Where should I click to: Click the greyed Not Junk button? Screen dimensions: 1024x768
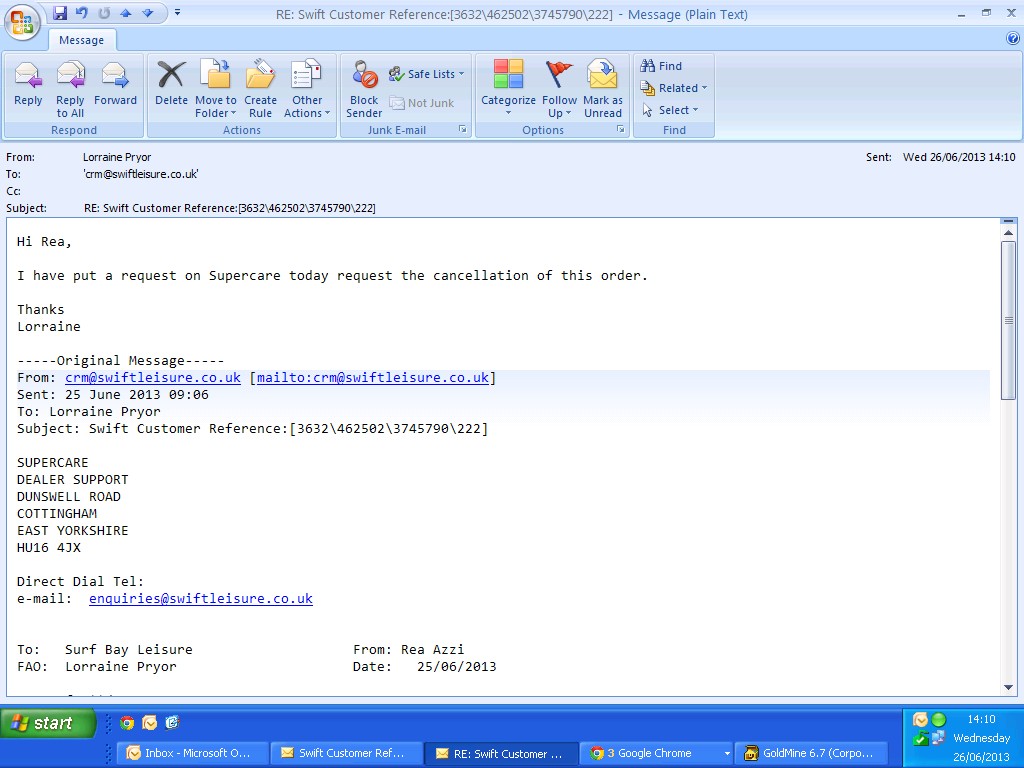coord(422,103)
